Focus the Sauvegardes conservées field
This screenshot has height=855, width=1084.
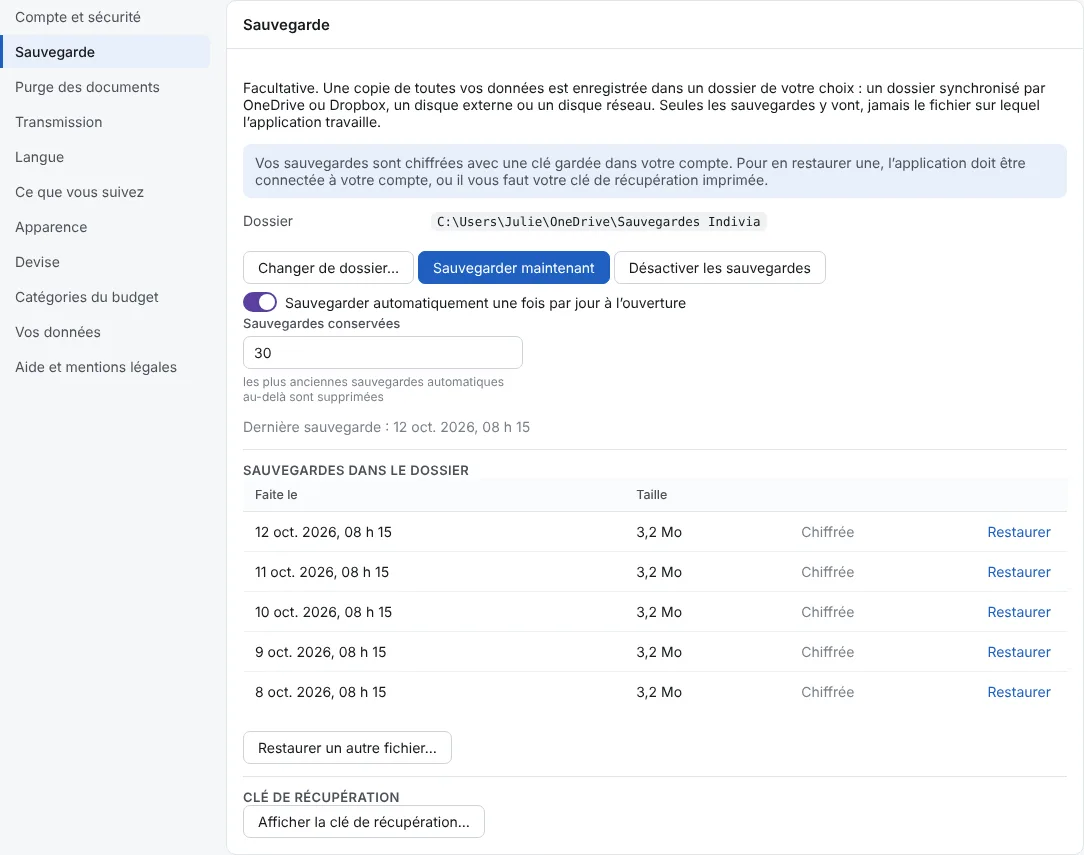(x=383, y=353)
